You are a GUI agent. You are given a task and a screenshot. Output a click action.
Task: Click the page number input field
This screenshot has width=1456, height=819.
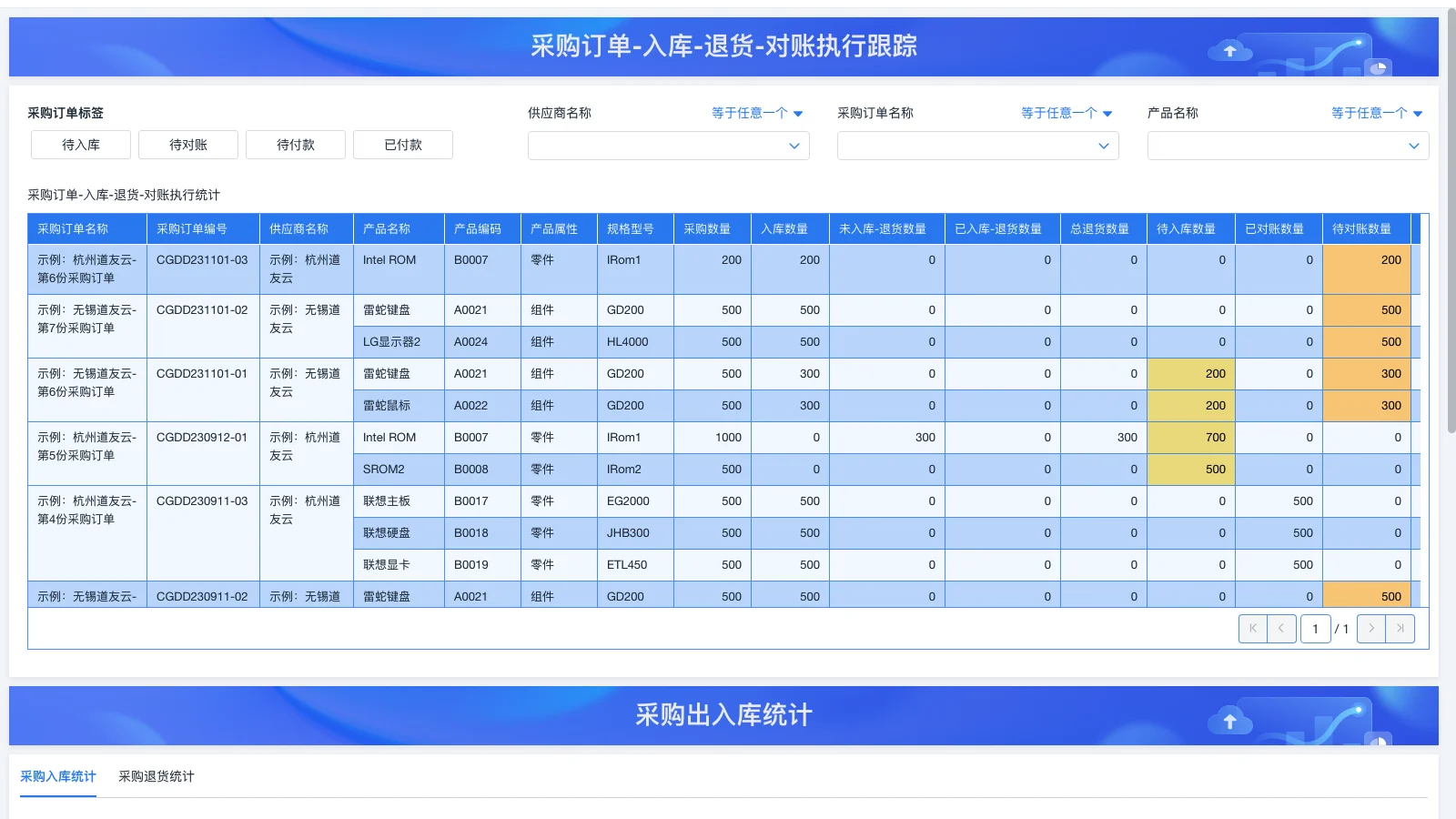click(x=1316, y=628)
